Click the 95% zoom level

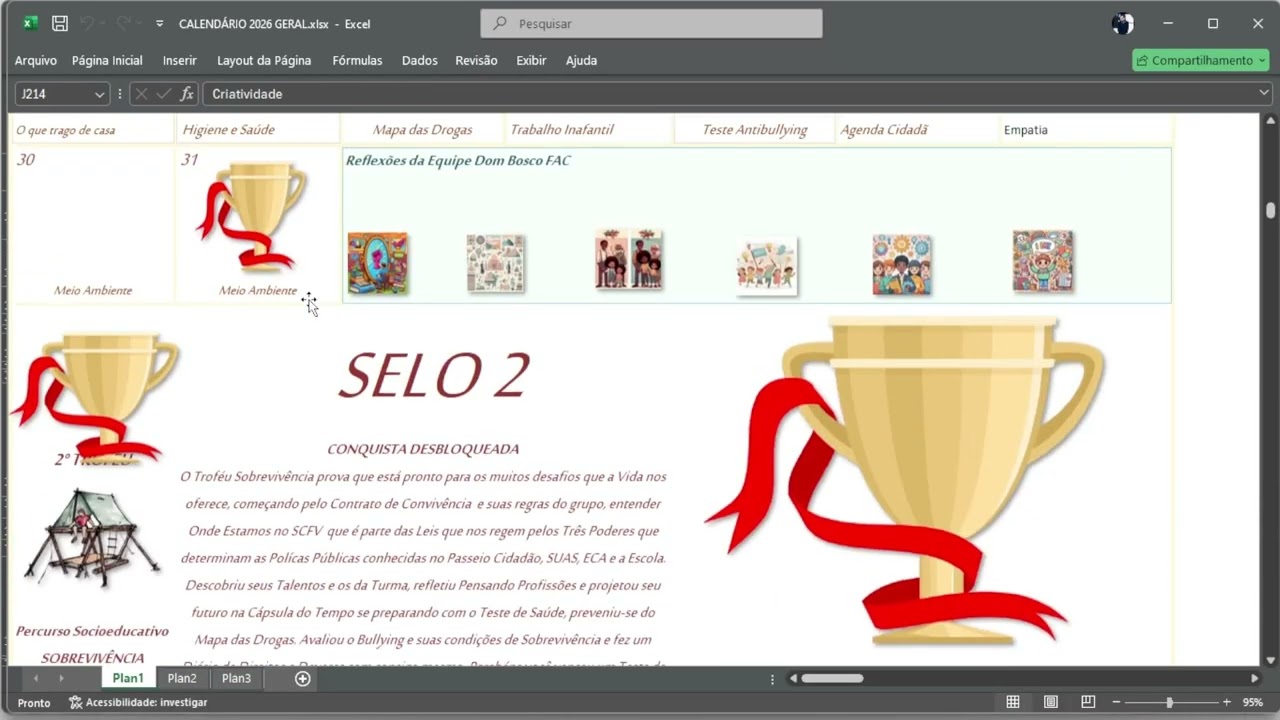click(x=1252, y=703)
